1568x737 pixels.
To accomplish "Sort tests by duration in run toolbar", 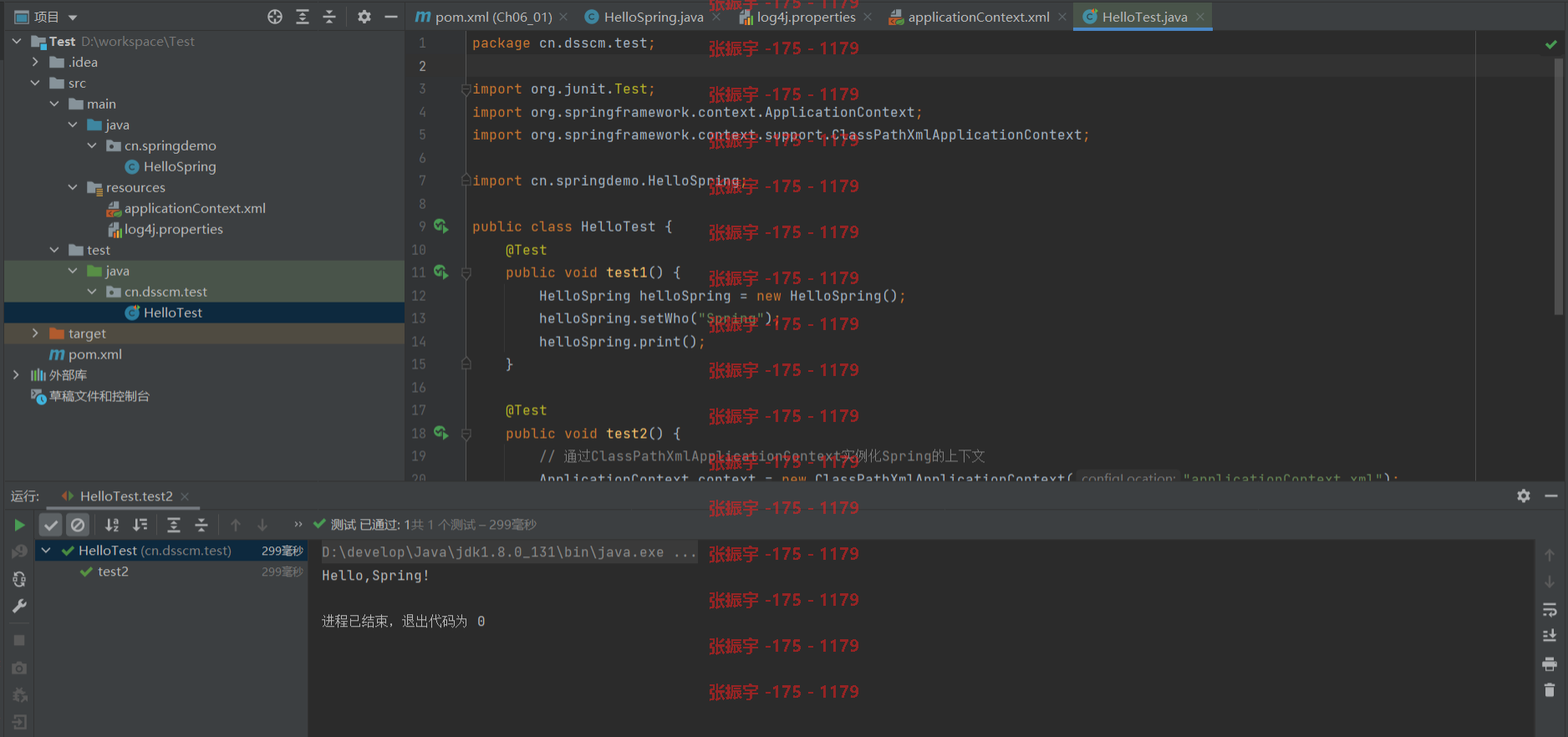I will (140, 525).
